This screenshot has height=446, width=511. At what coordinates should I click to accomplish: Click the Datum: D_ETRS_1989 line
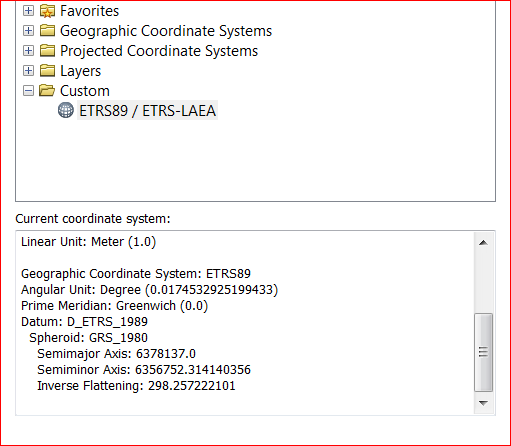[x=84, y=322]
